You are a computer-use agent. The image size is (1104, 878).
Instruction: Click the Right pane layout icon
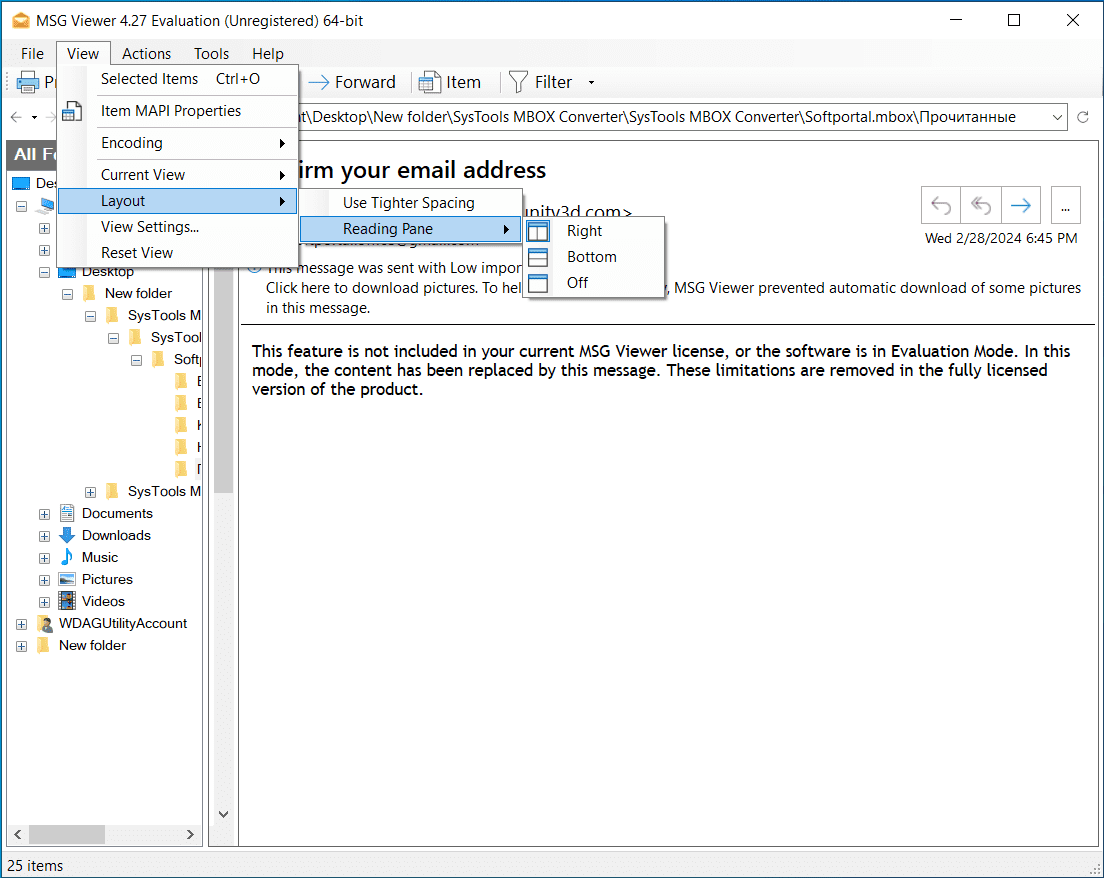(538, 231)
